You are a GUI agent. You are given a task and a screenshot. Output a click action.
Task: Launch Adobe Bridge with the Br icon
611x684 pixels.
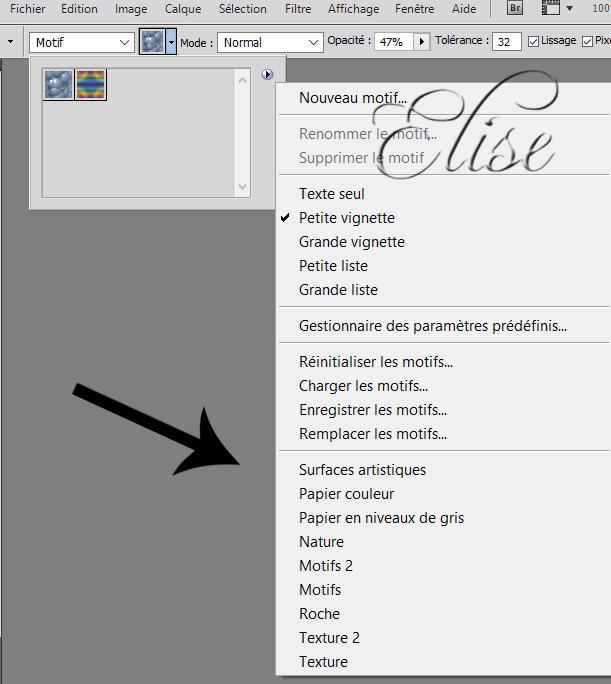pos(515,8)
